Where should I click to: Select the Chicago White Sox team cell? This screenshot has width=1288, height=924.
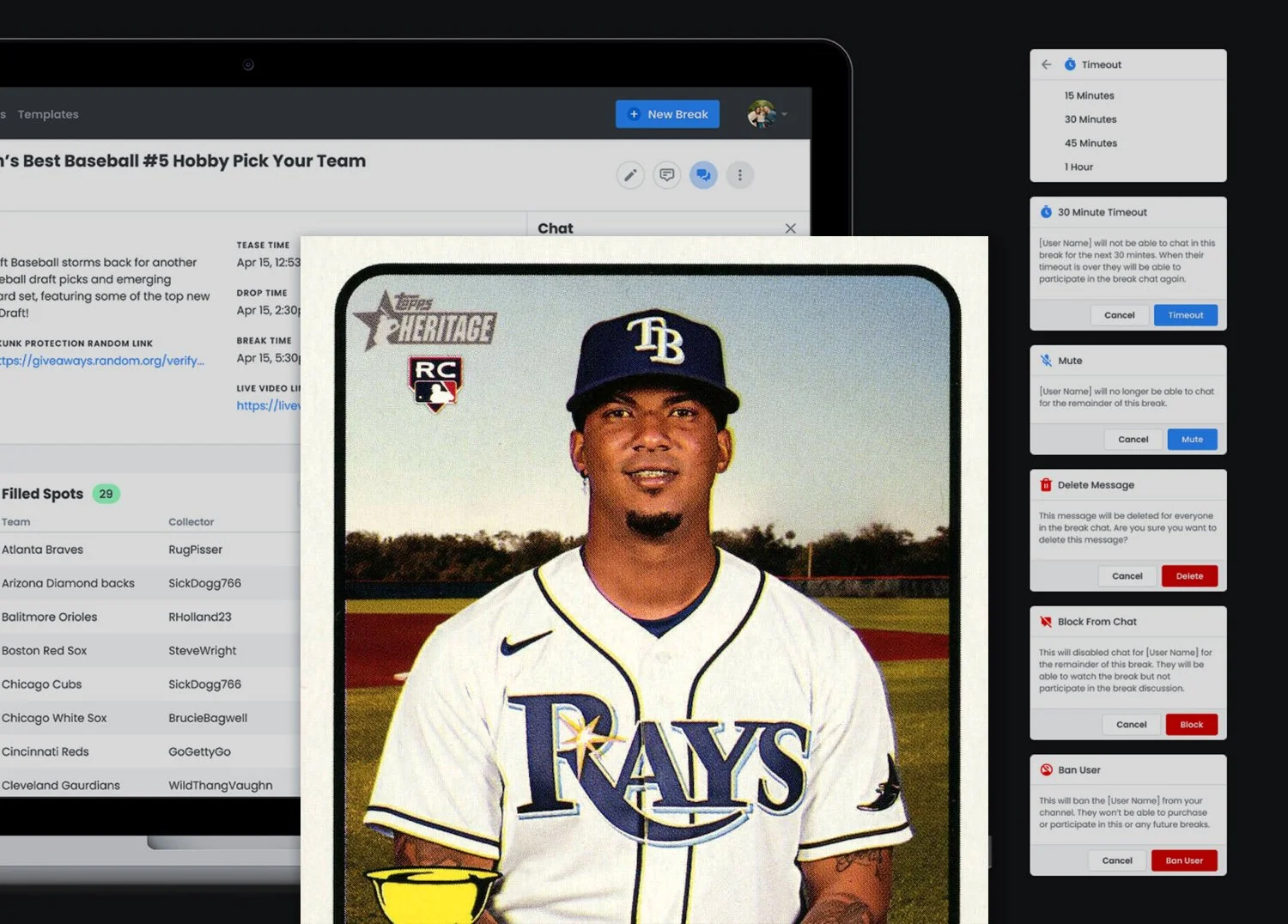point(54,718)
